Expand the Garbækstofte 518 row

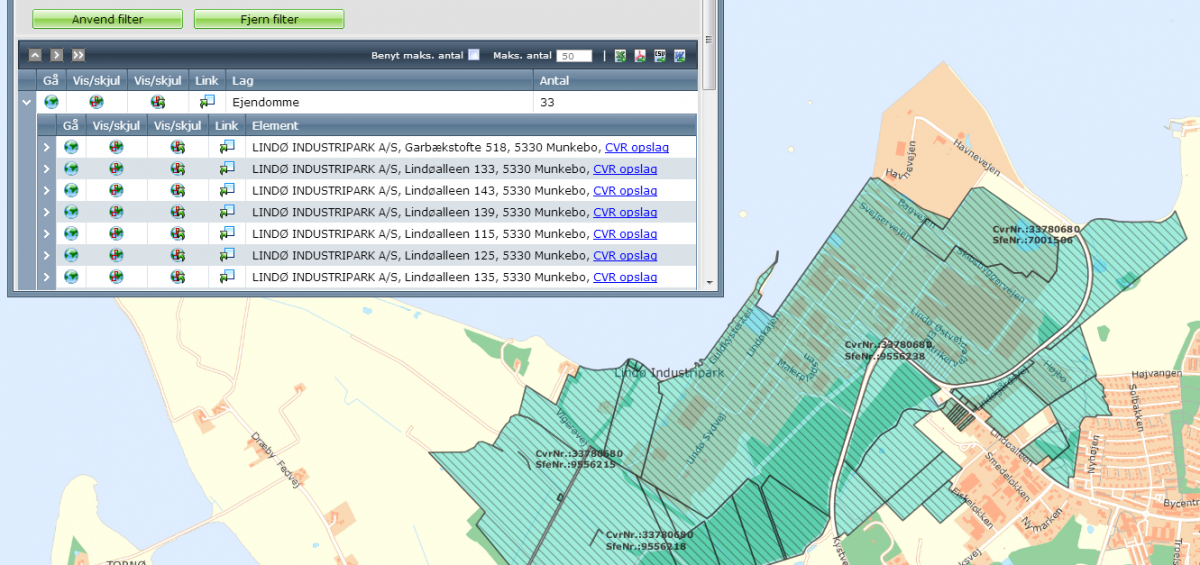click(46, 147)
